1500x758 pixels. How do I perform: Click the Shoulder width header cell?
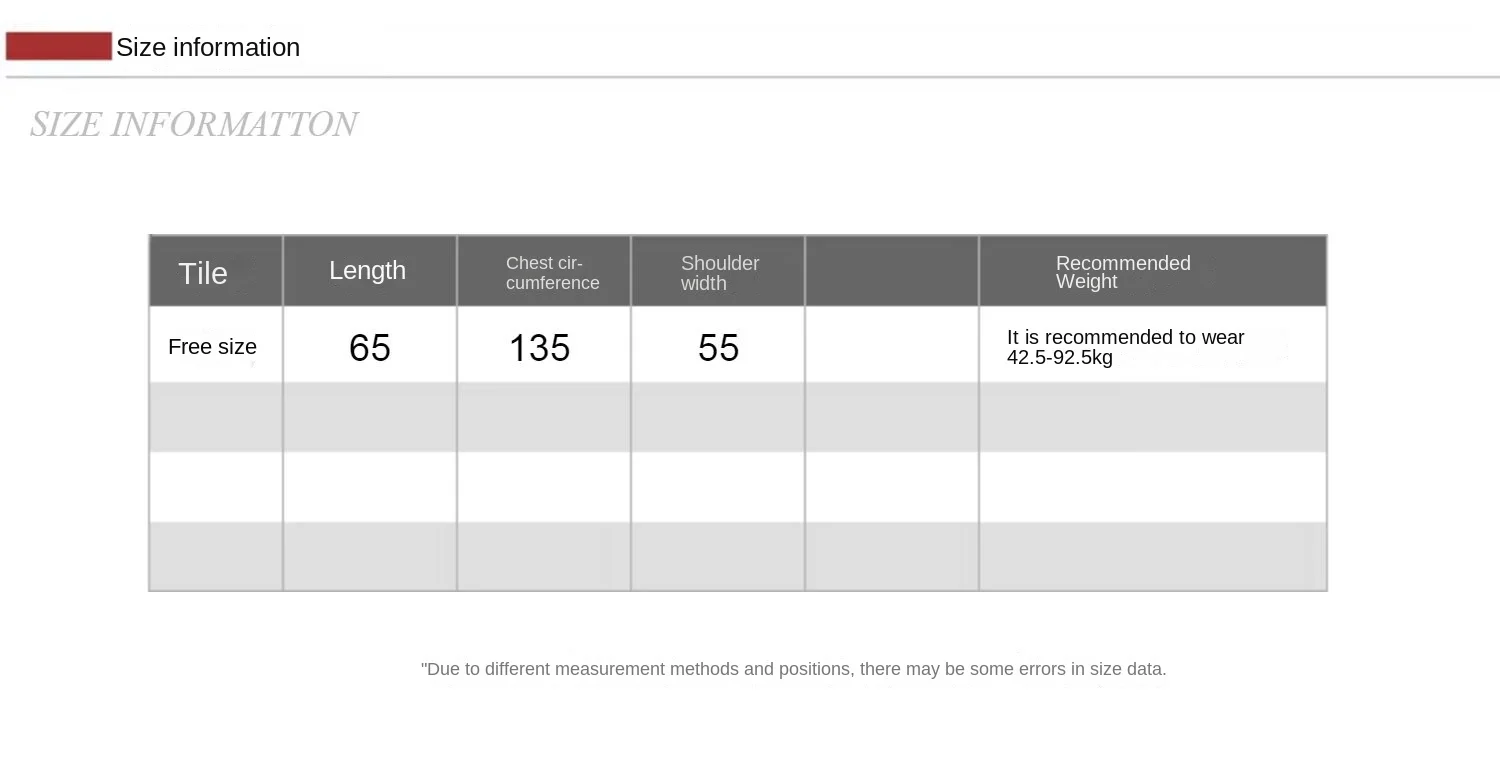pos(718,272)
